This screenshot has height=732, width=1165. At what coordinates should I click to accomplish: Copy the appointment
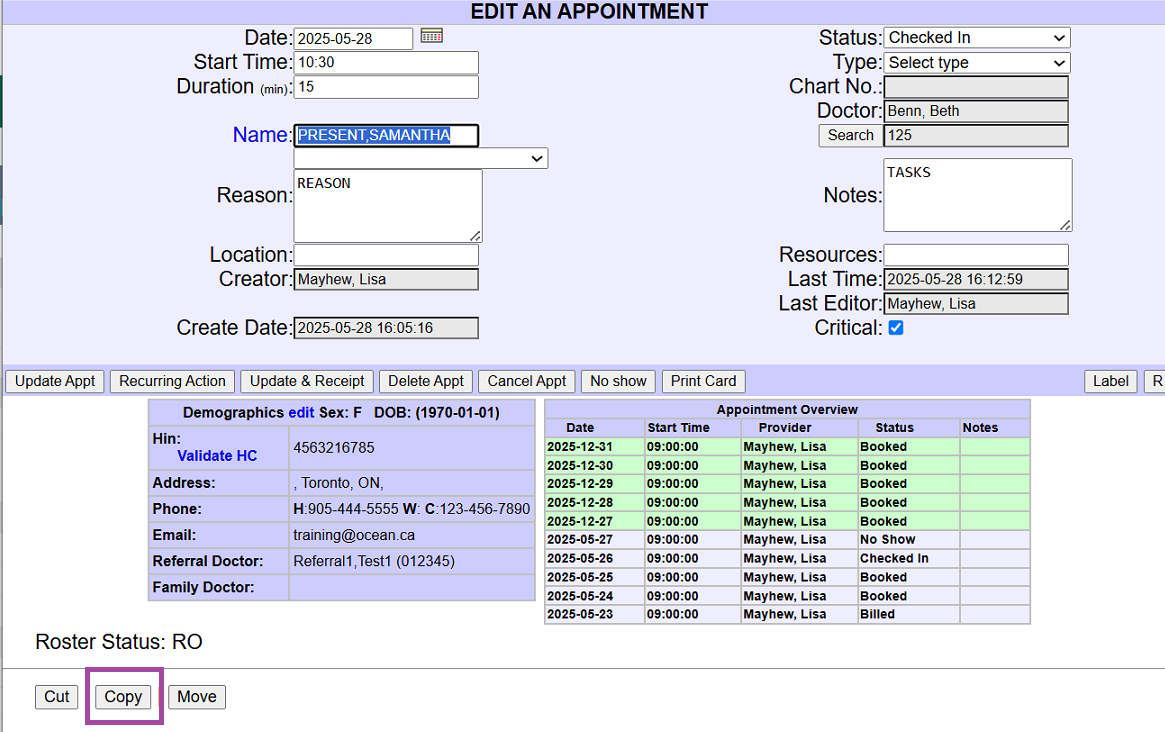pos(122,697)
